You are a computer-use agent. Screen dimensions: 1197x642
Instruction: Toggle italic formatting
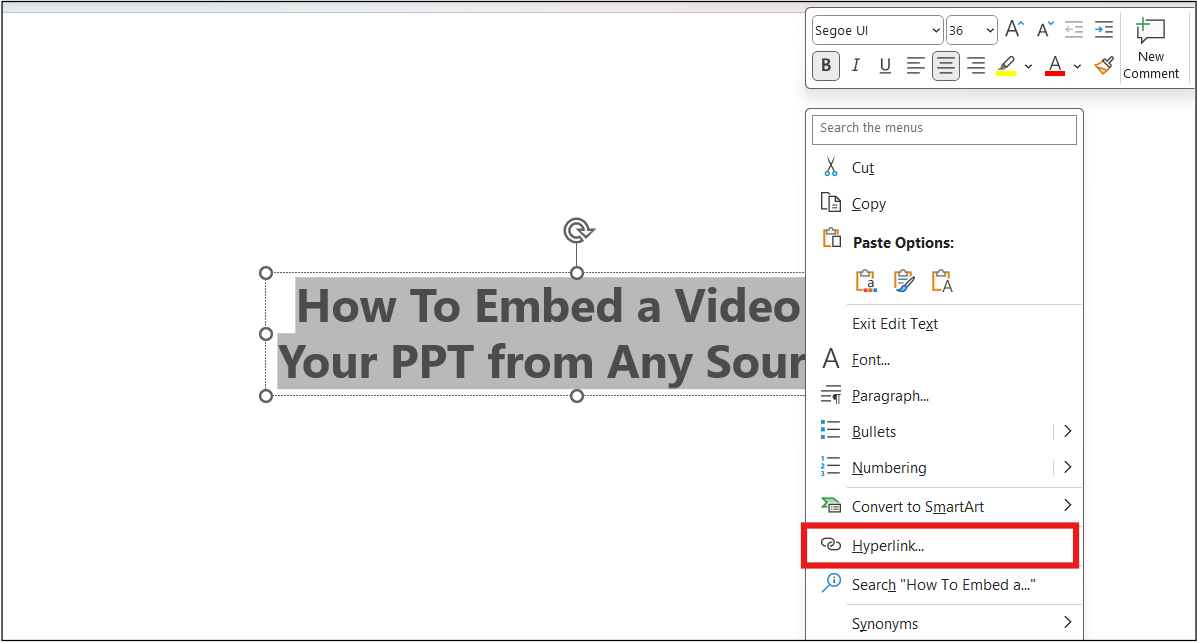pyautogui.click(x=855, y=65)
